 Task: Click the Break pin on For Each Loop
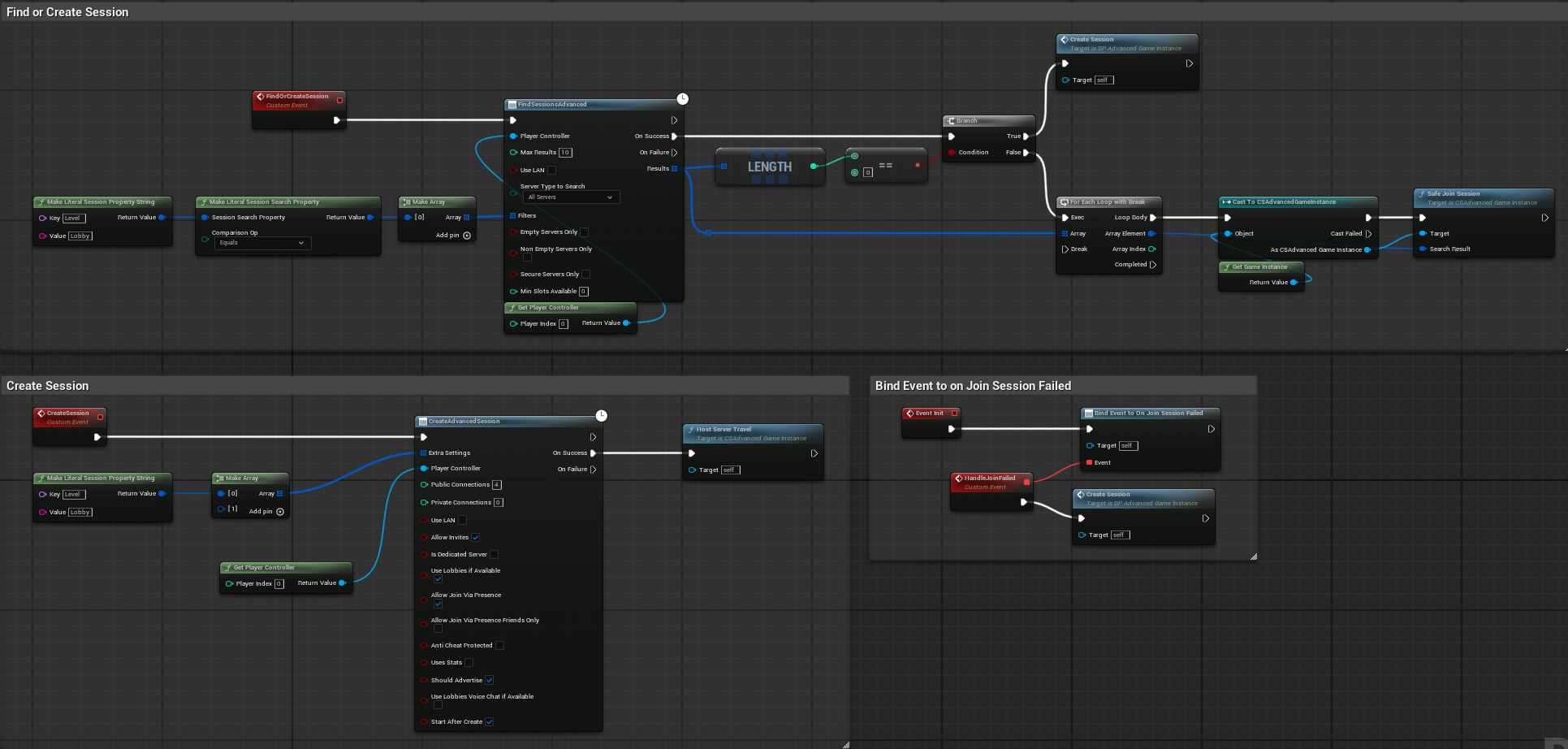1065,249
